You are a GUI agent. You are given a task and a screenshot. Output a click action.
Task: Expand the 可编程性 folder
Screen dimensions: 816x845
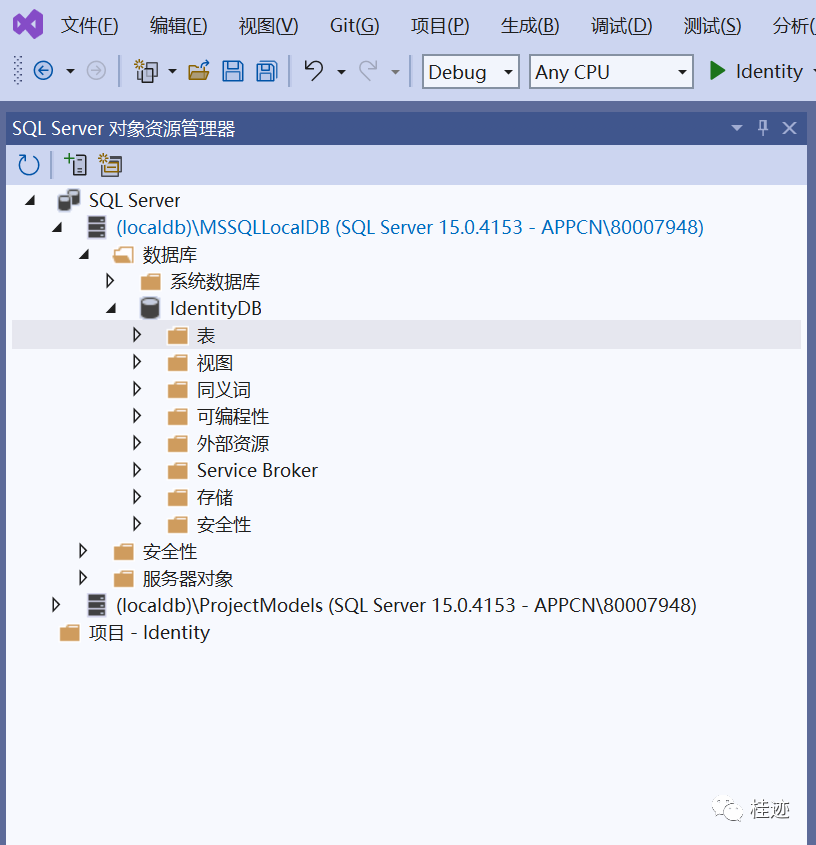[137, 415]
